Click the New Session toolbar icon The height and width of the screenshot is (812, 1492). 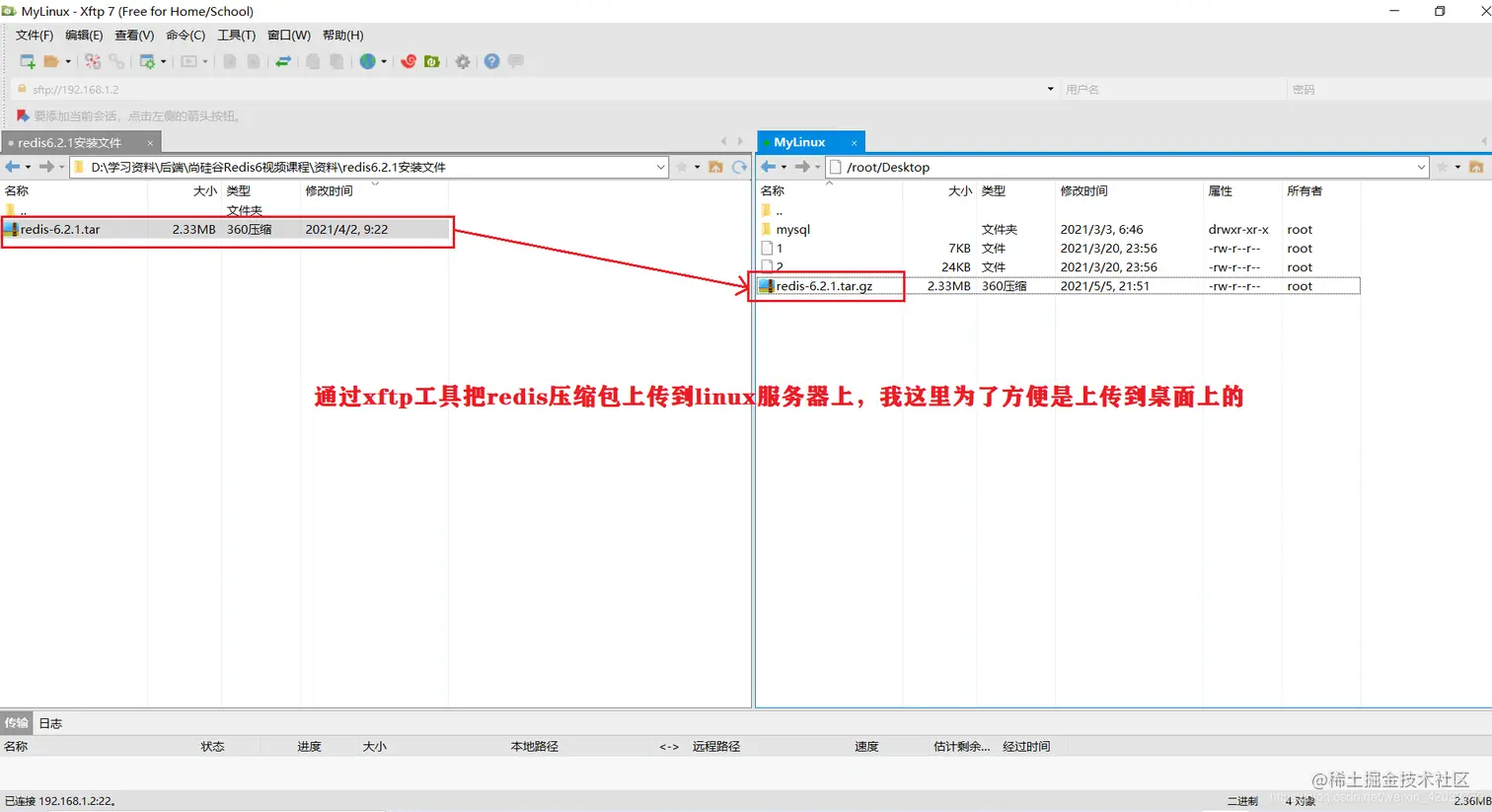point(28,61)
